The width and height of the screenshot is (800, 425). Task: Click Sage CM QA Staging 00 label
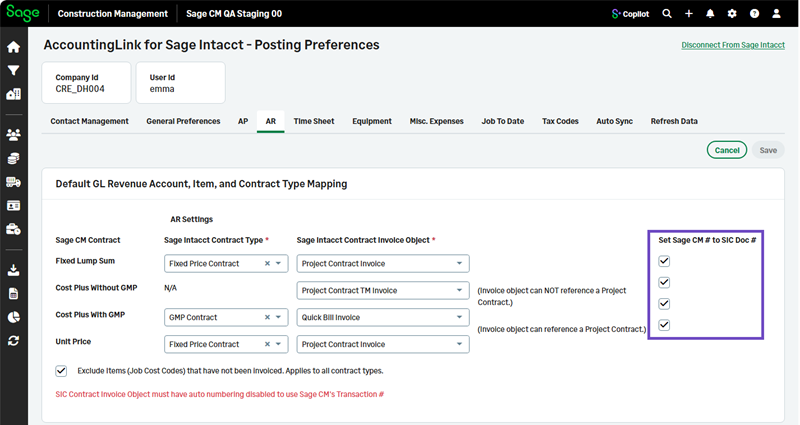pyautogui.click(x=234, y=14)
